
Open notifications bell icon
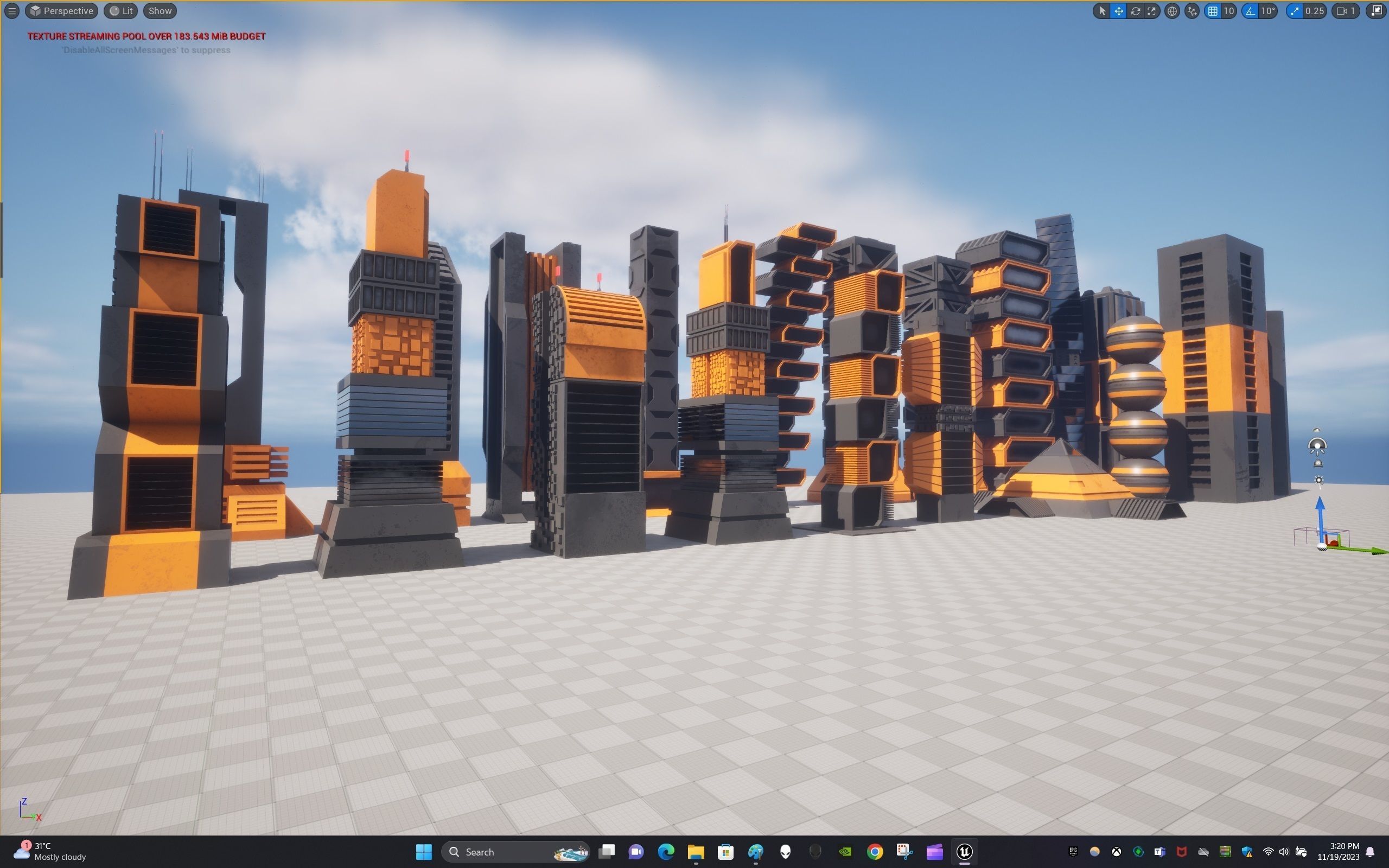(x=1371, y=851)
